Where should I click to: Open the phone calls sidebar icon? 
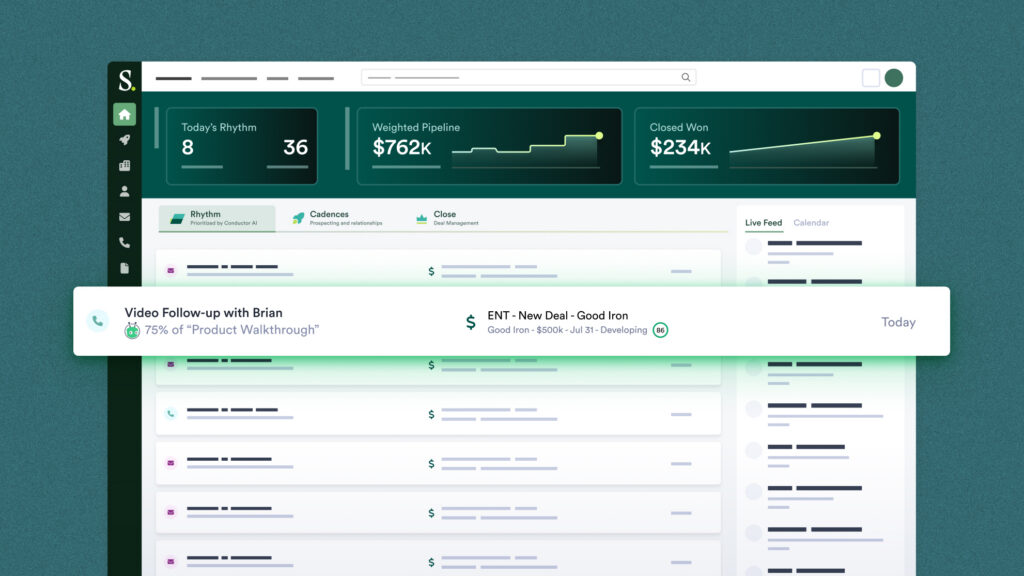tap(124, 243)
